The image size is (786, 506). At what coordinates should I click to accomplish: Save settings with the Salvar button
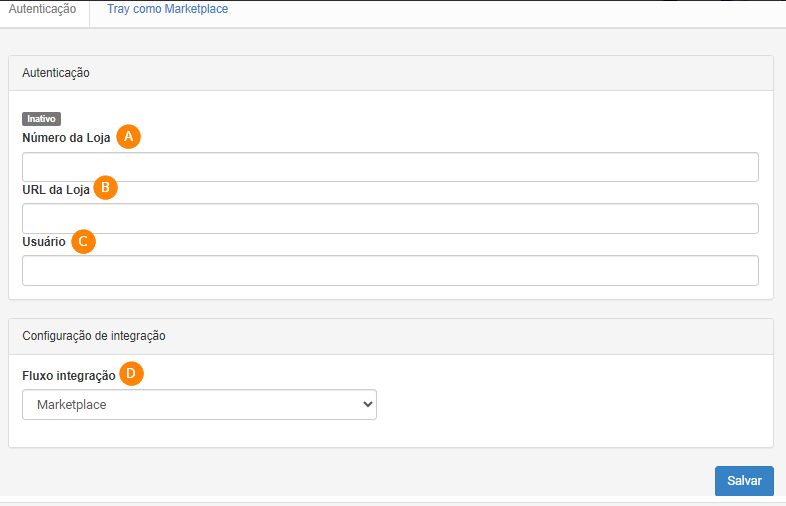coord(744,480)
